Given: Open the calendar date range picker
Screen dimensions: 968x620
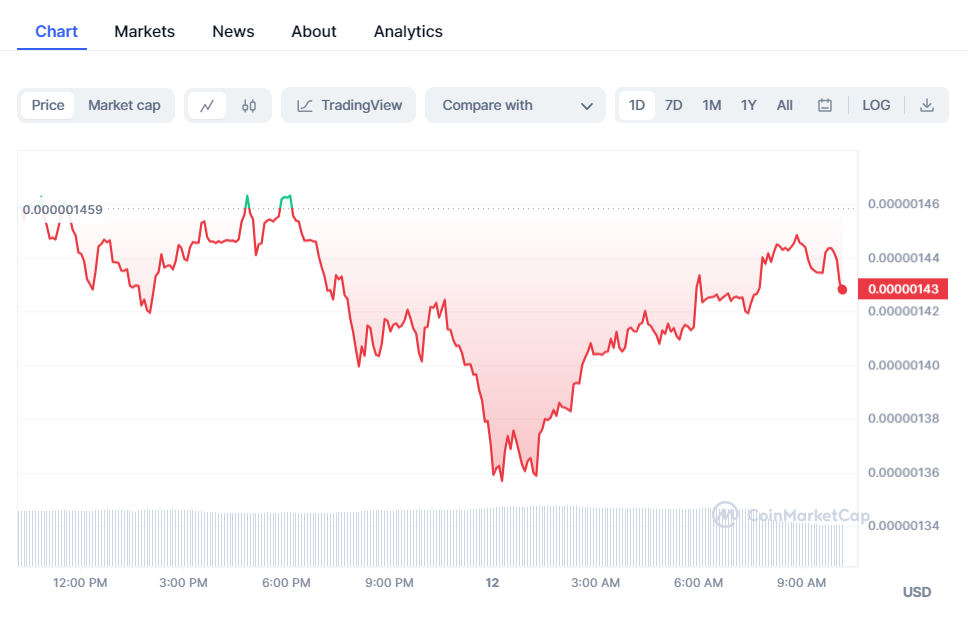Looking at the screenshot, I should click(x=825, y=105).
